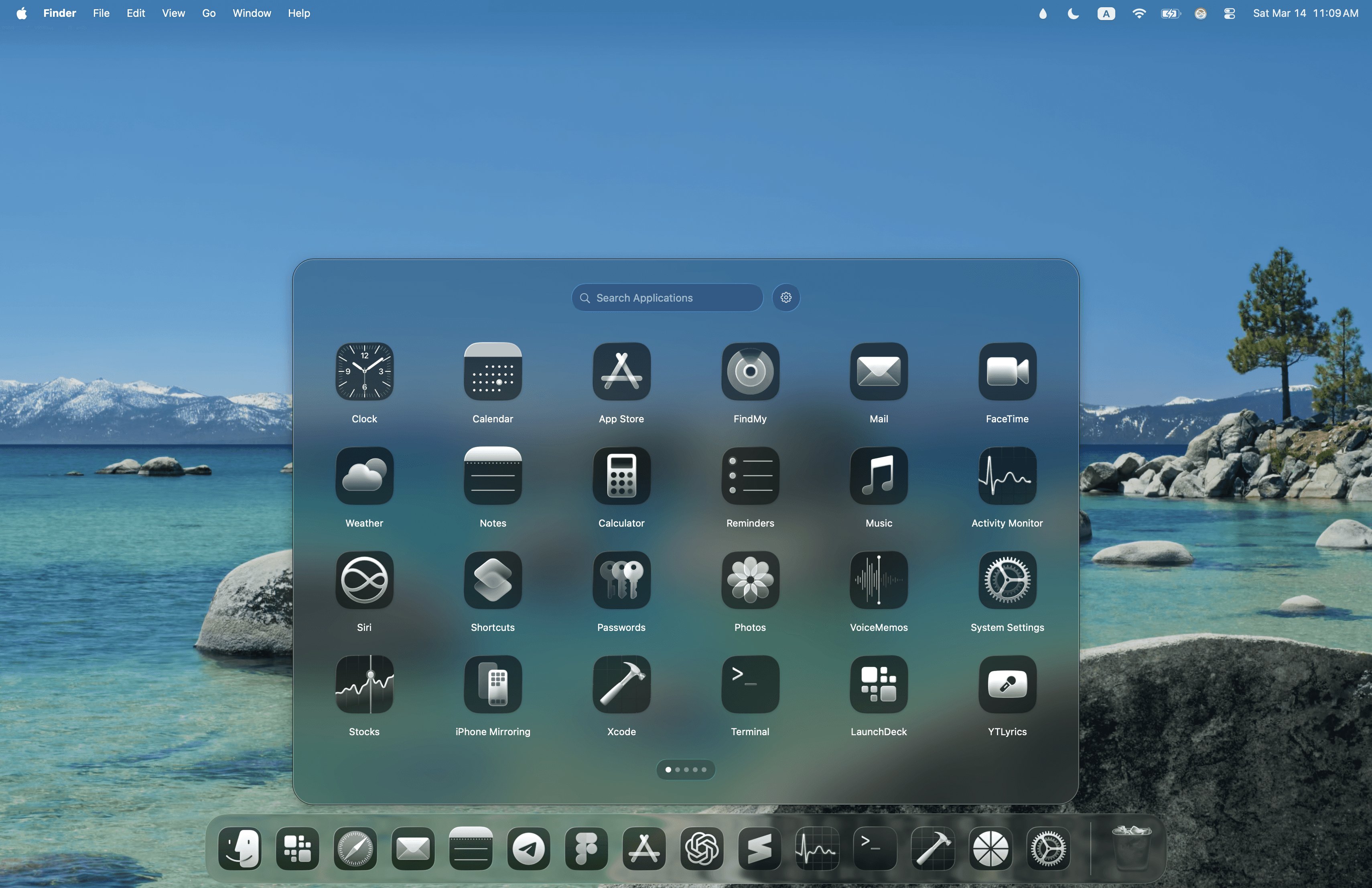
Task: Launch Siri from the grid
Action: (364, 580)
